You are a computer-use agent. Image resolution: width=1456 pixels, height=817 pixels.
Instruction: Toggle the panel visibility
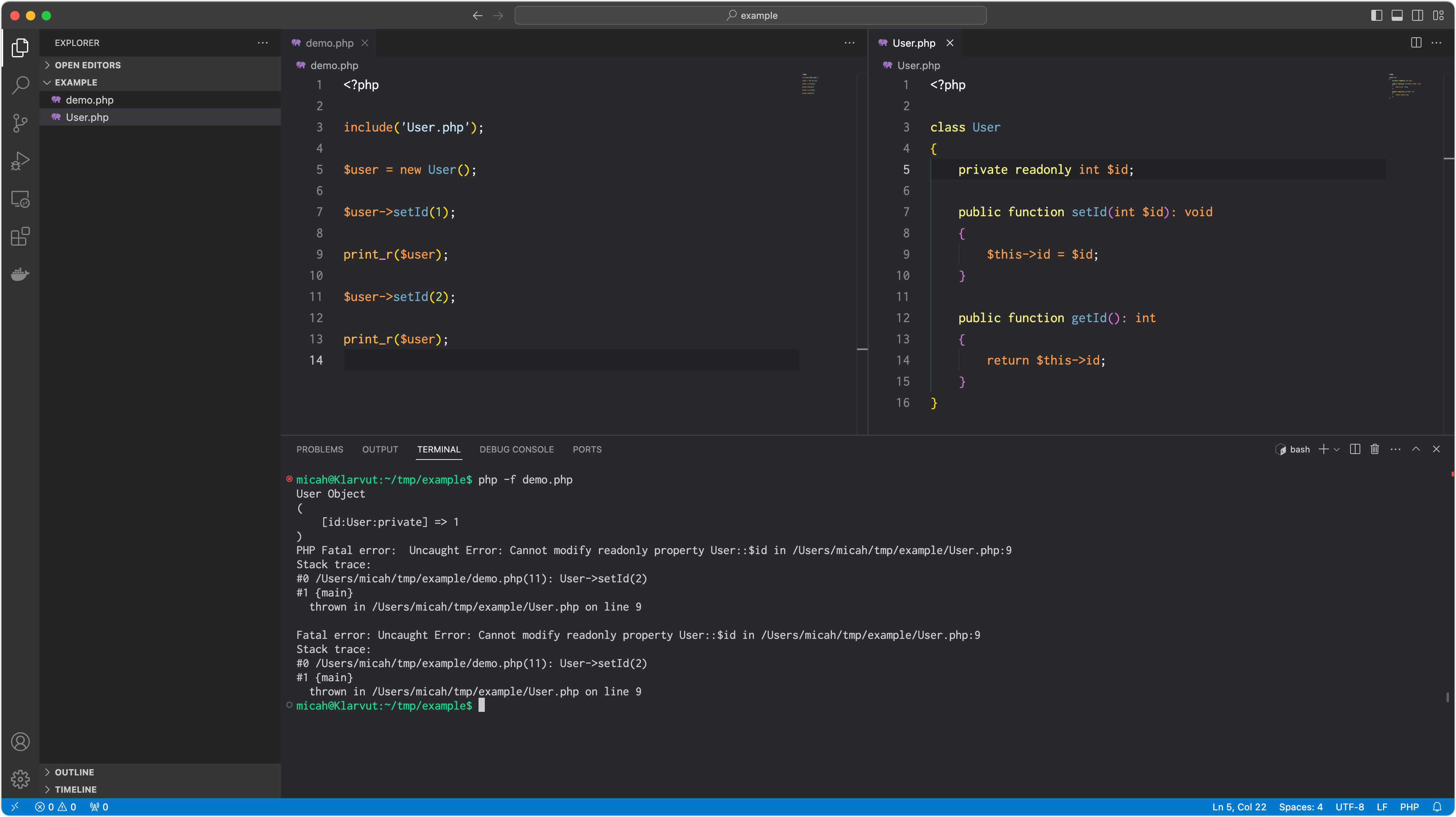pos(1397,15)
